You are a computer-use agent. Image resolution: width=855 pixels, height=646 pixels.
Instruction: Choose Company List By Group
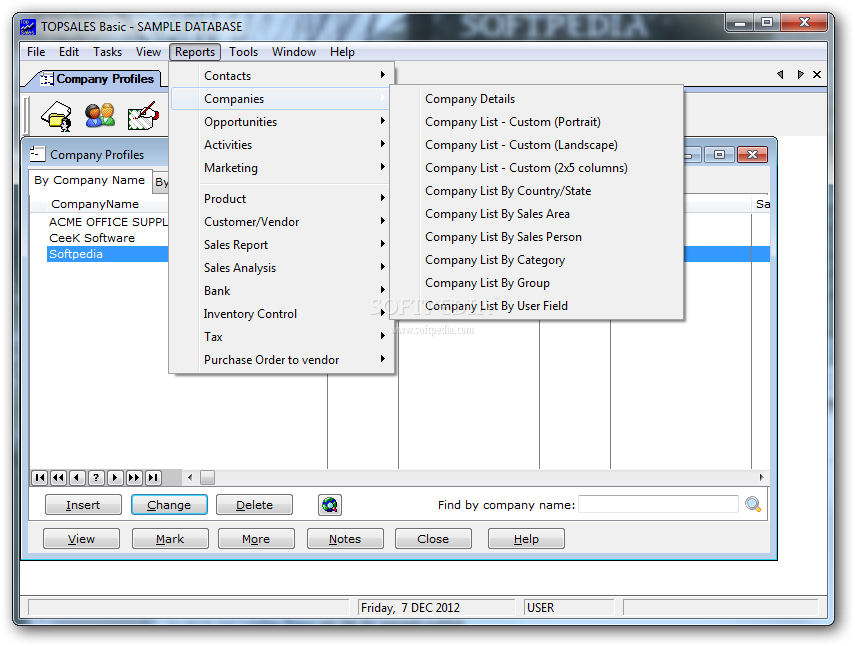point(537,282)
